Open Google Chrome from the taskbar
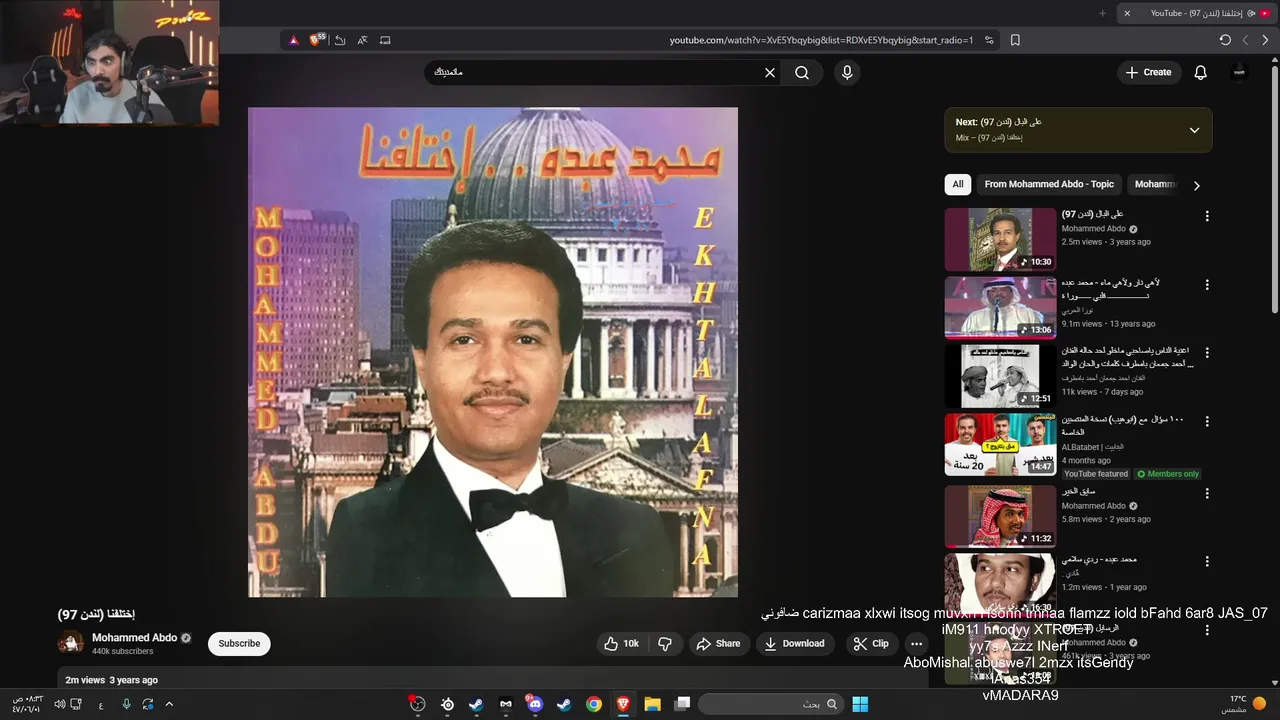The height and width of the screenshot is (720, 1280). click(594, 704)
